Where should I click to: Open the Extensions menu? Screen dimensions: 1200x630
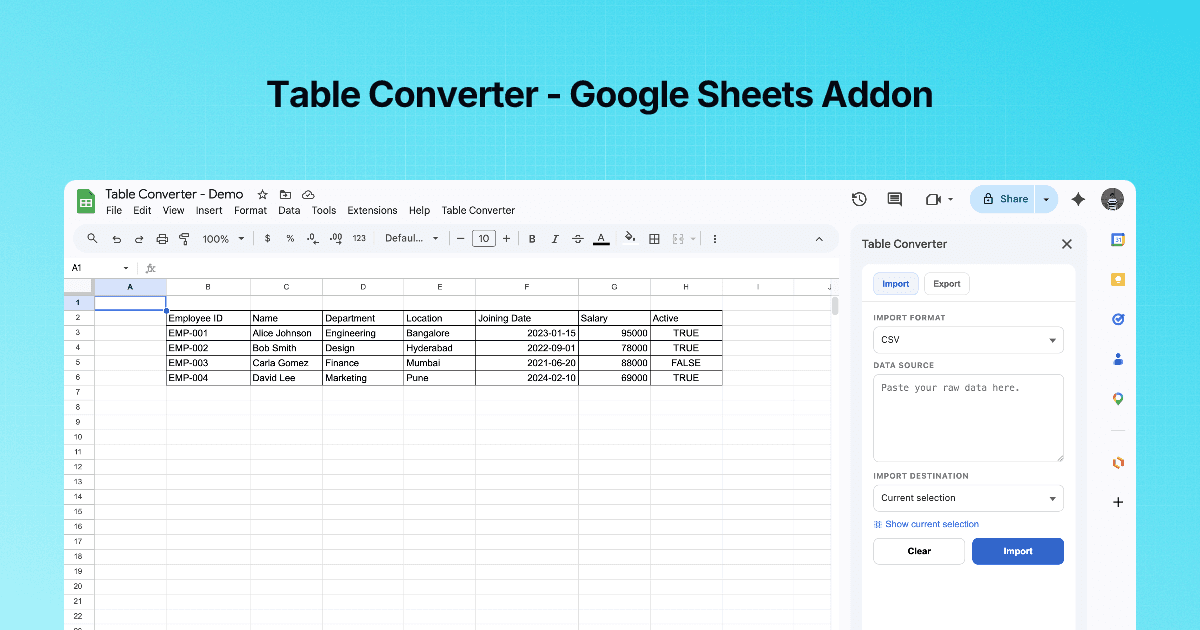point(372,210)
